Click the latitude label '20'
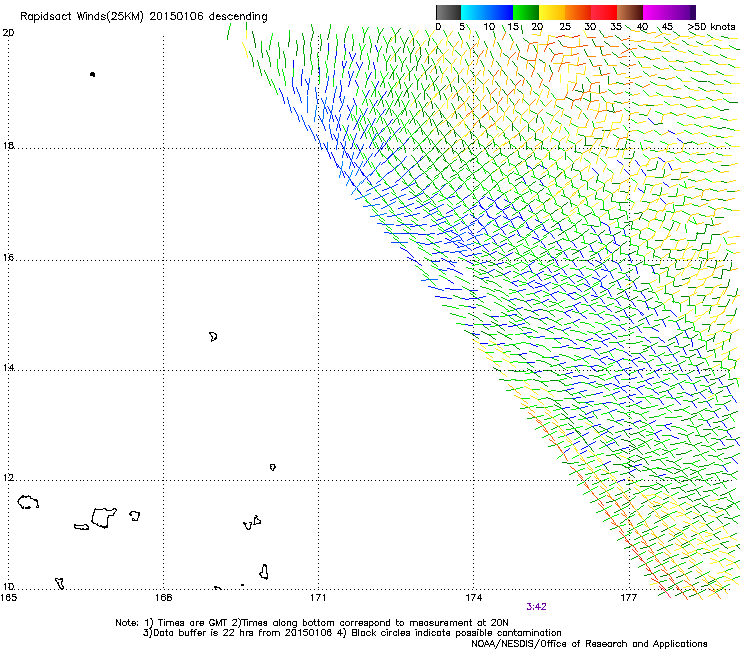The height and width of the screenshot is (650, 740). (8, 33)
